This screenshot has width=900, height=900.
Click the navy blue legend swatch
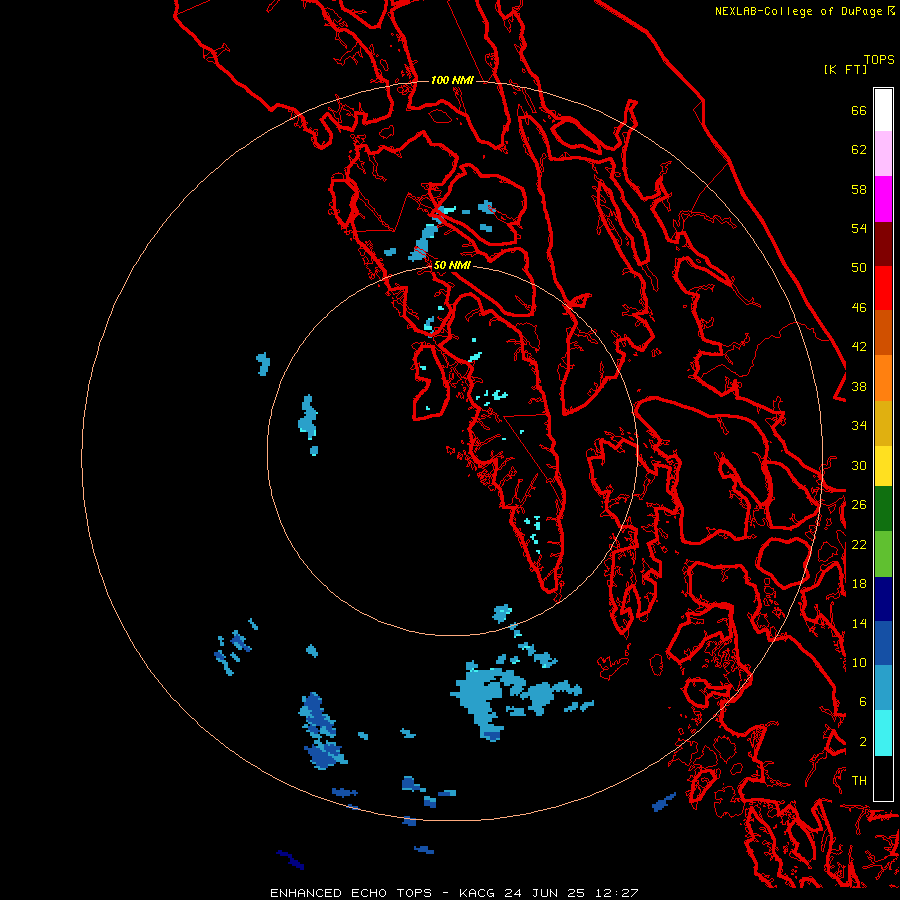(883, 599)
